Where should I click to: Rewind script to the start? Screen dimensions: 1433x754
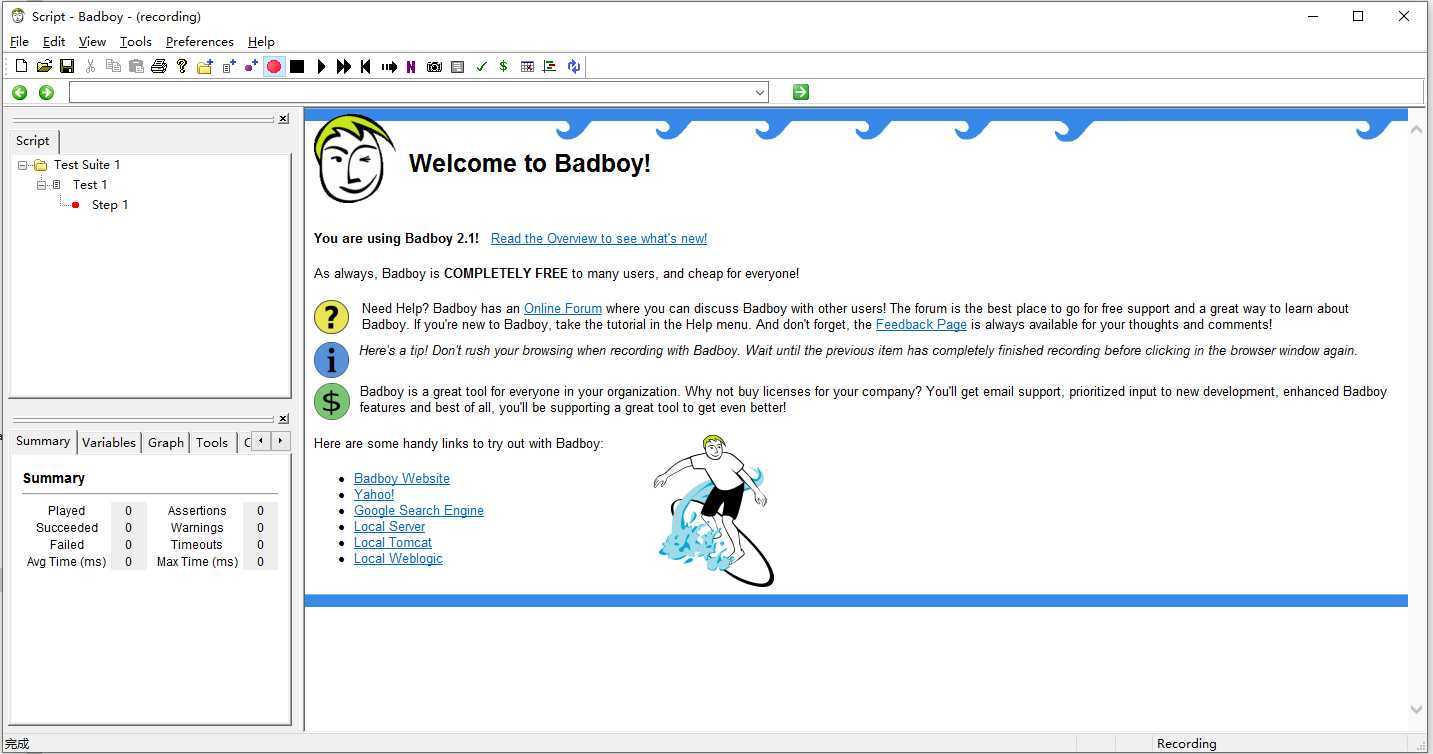(366, 66)
